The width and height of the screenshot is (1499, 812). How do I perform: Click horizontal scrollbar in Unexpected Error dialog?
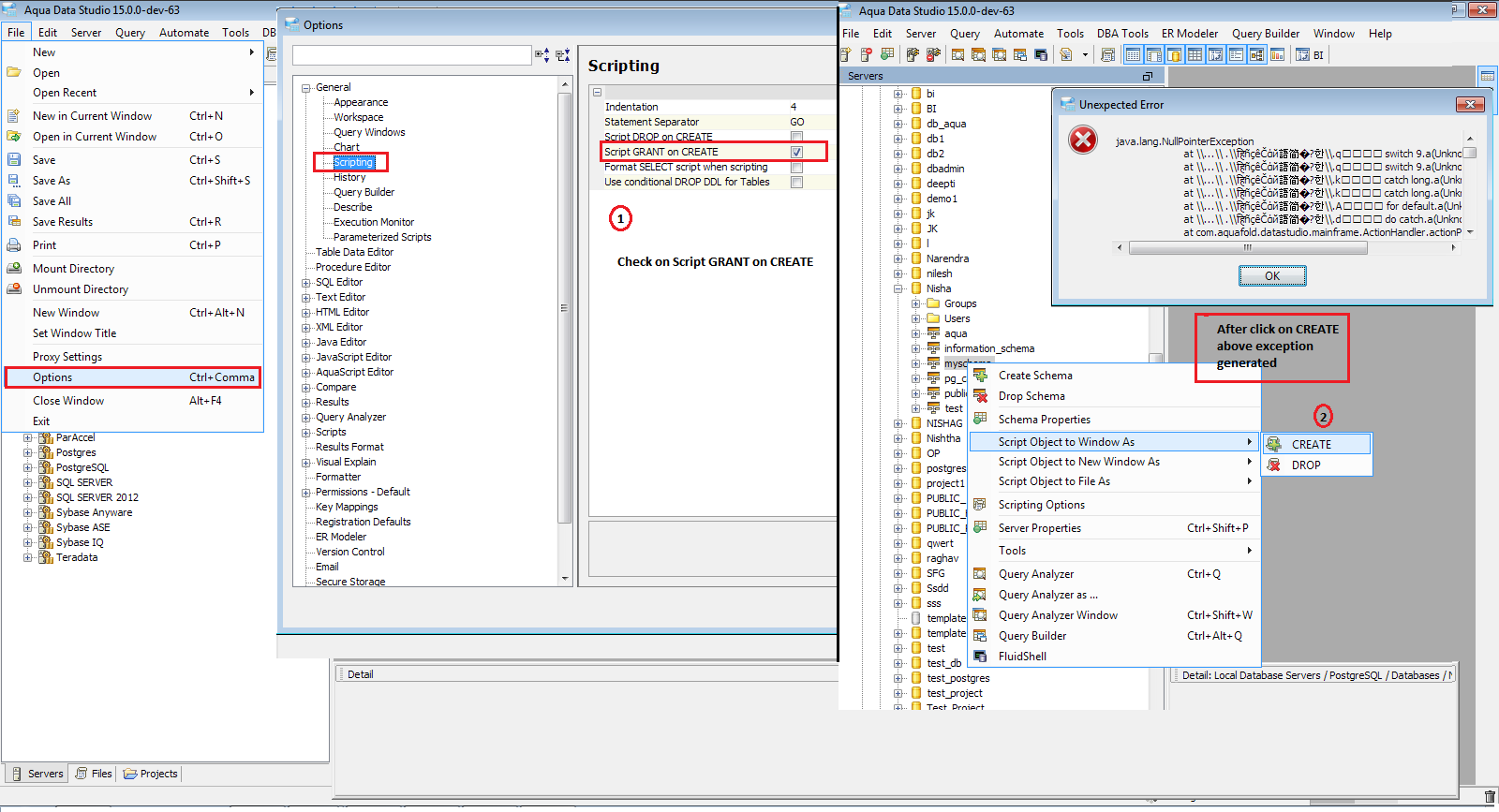(x=1248, y=248)
